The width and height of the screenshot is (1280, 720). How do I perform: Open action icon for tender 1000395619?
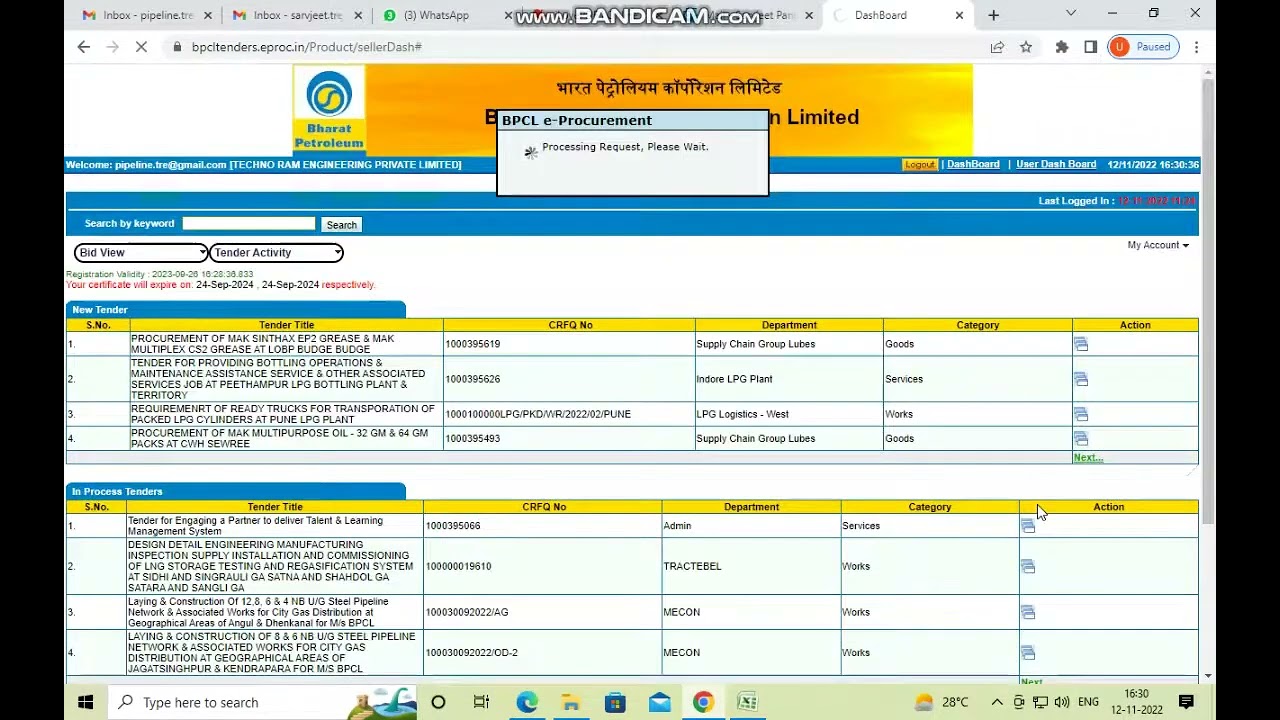[x=1080, y=344]
